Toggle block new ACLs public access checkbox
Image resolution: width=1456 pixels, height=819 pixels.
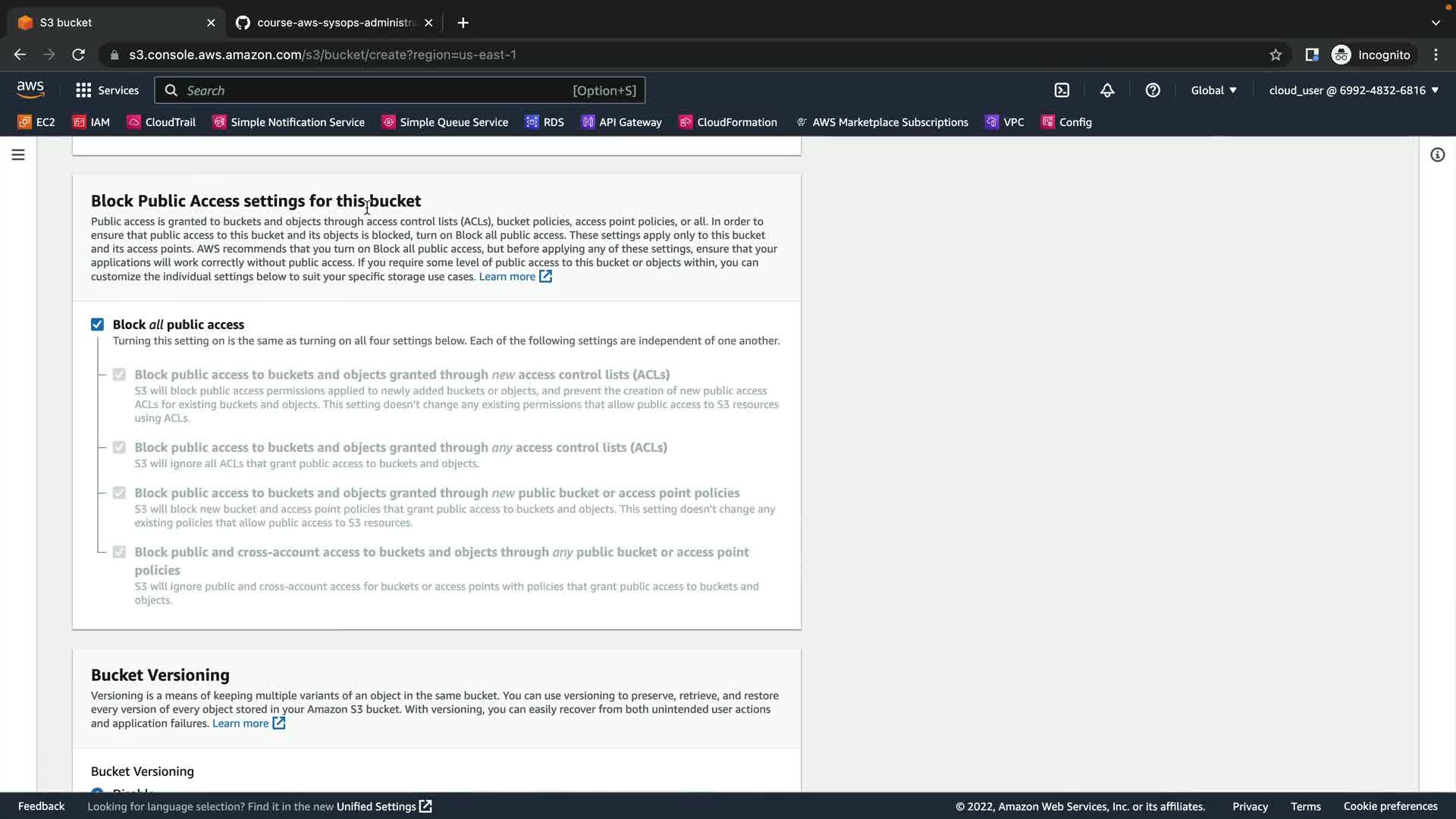(119, 375)
